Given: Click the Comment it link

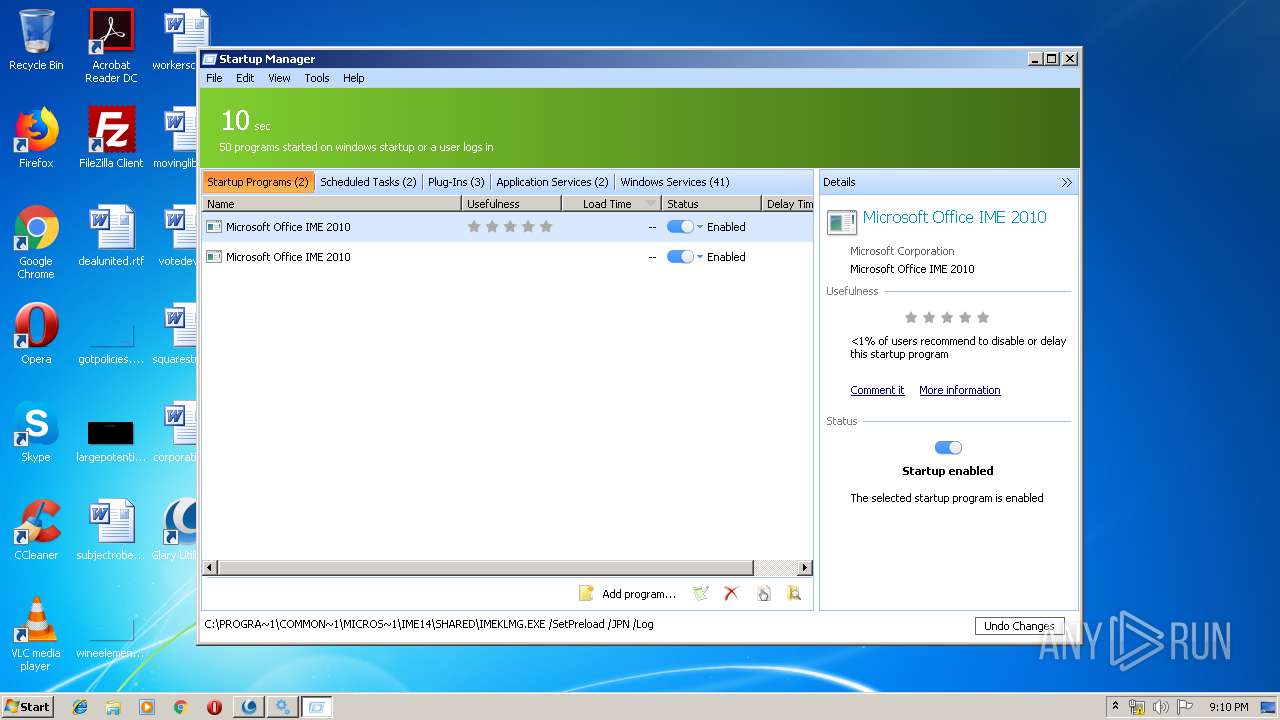Looking at the screenshot, I should pyautogui.click(x=877, y=390).
